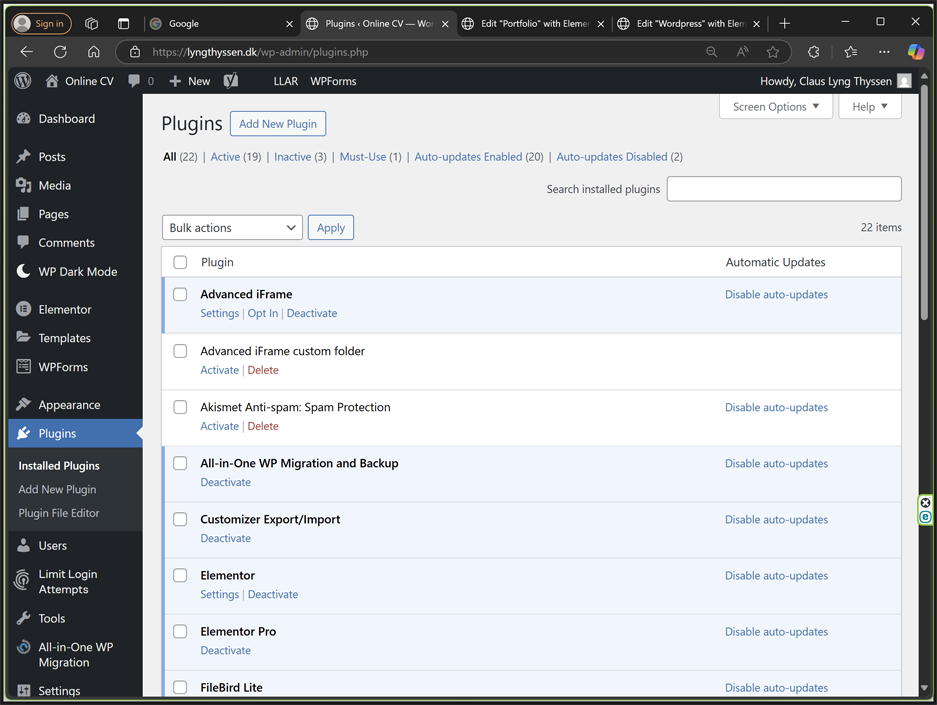
Task: Toggle the select-all Plugin header checkbox
Action: (x=180, y=263)
